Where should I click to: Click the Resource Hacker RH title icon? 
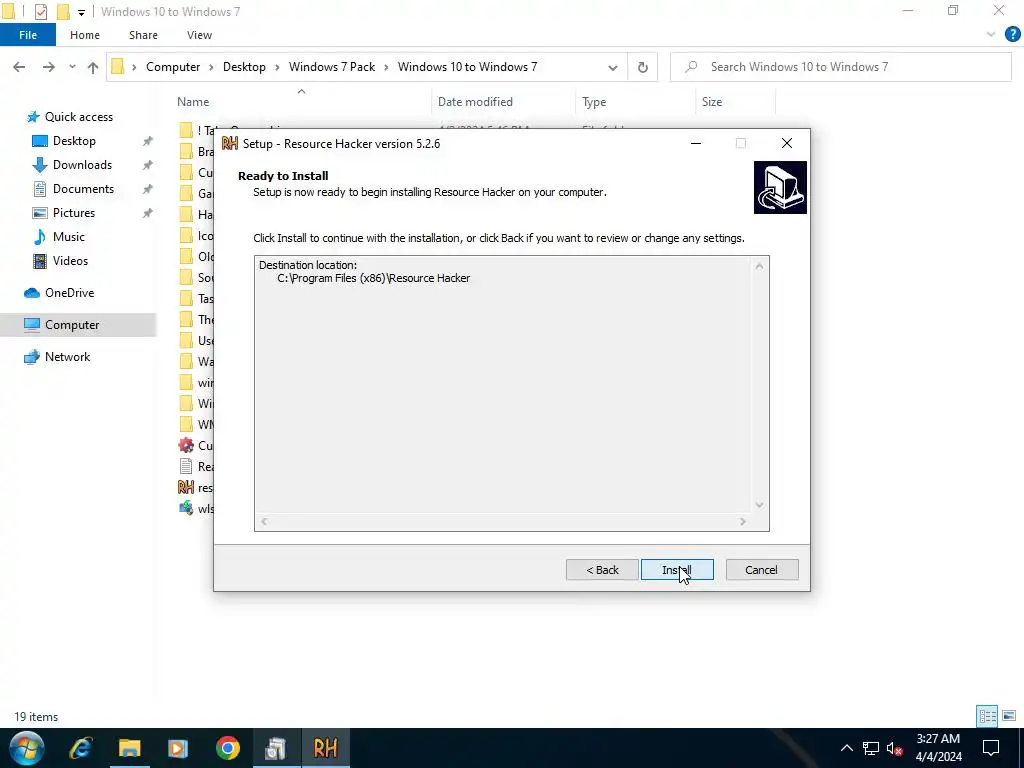pyautogui.click(x=230, y=144)
